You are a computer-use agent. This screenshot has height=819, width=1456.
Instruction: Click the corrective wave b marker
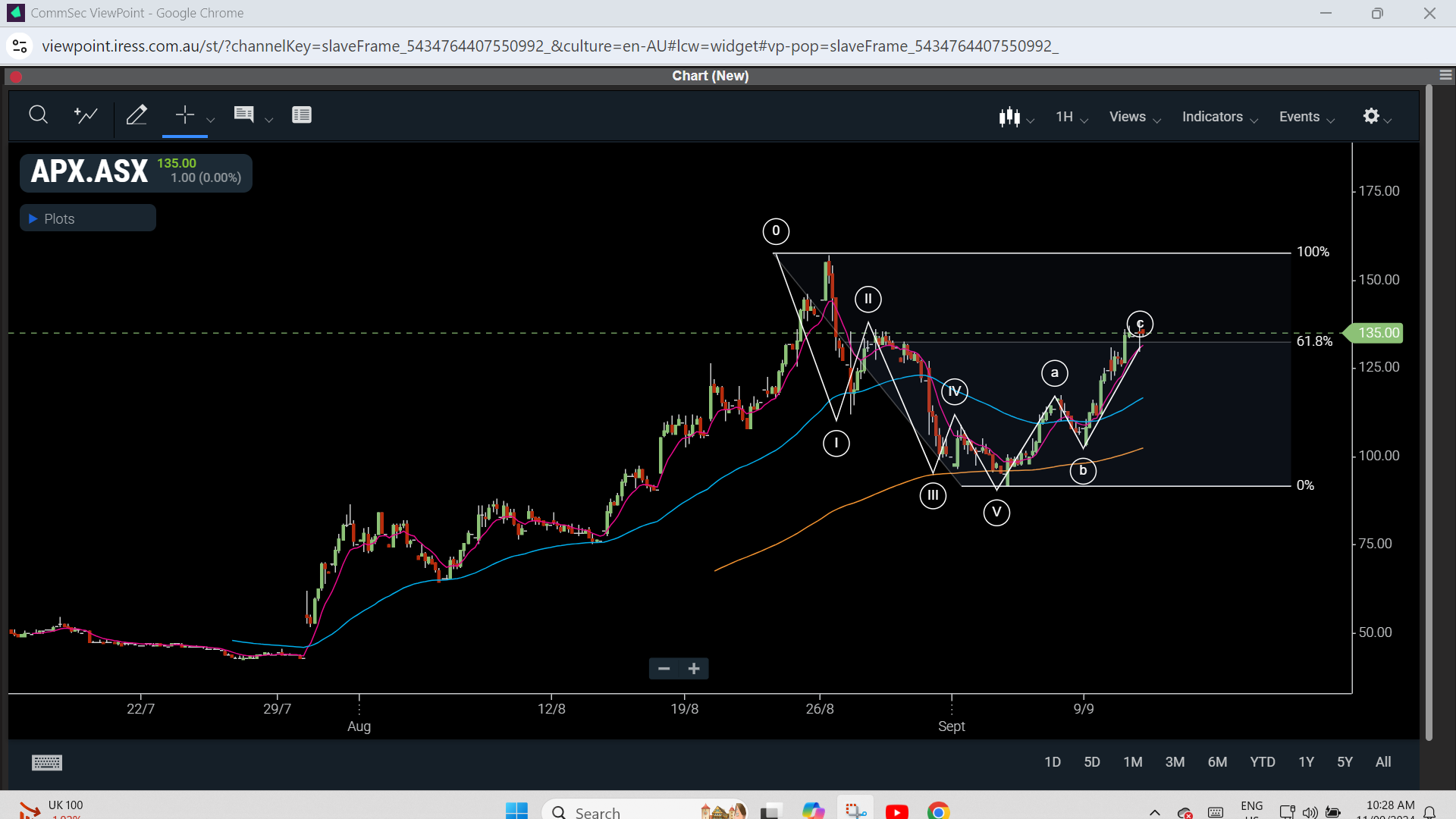1083,471
